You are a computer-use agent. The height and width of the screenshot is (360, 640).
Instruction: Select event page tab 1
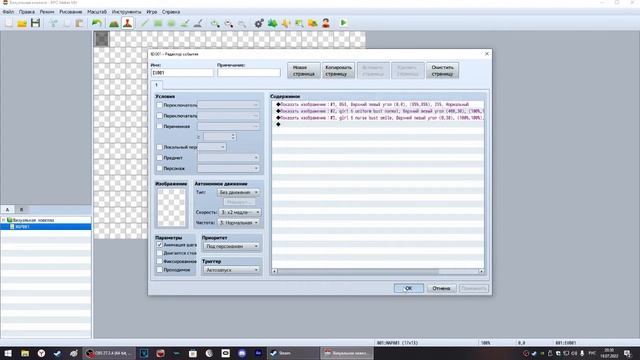click(x=156, y=85)
